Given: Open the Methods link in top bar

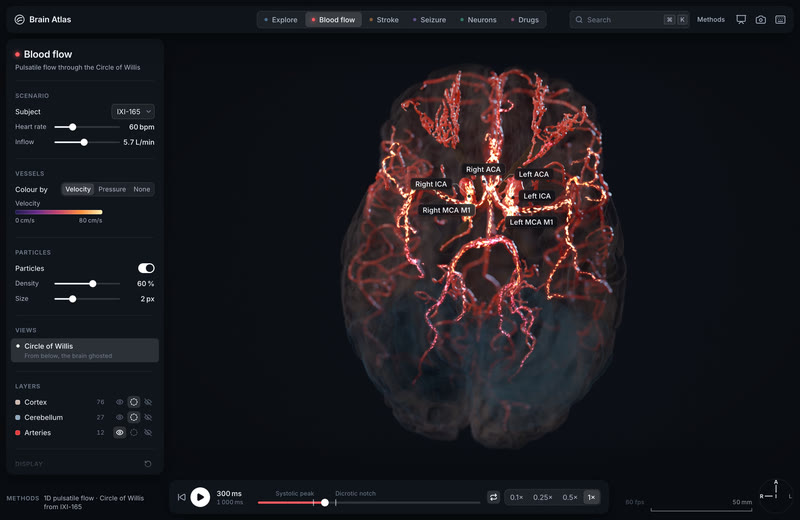Looking at the screenshot, I should point(711,19).
